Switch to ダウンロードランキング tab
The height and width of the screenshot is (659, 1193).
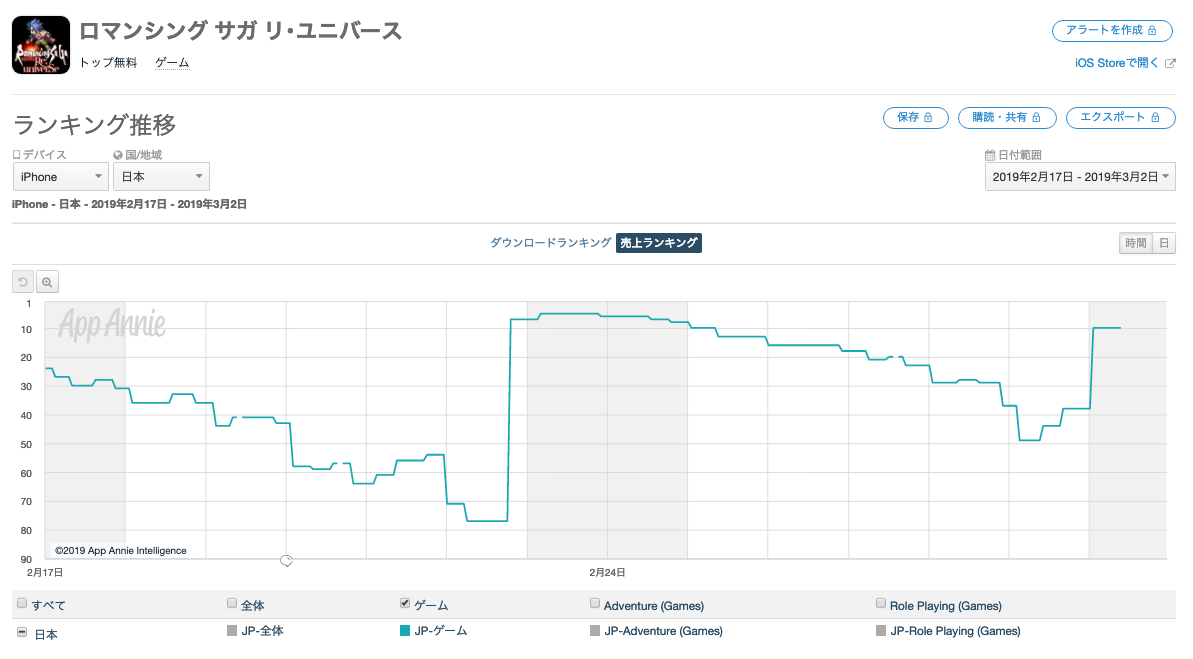550,243
